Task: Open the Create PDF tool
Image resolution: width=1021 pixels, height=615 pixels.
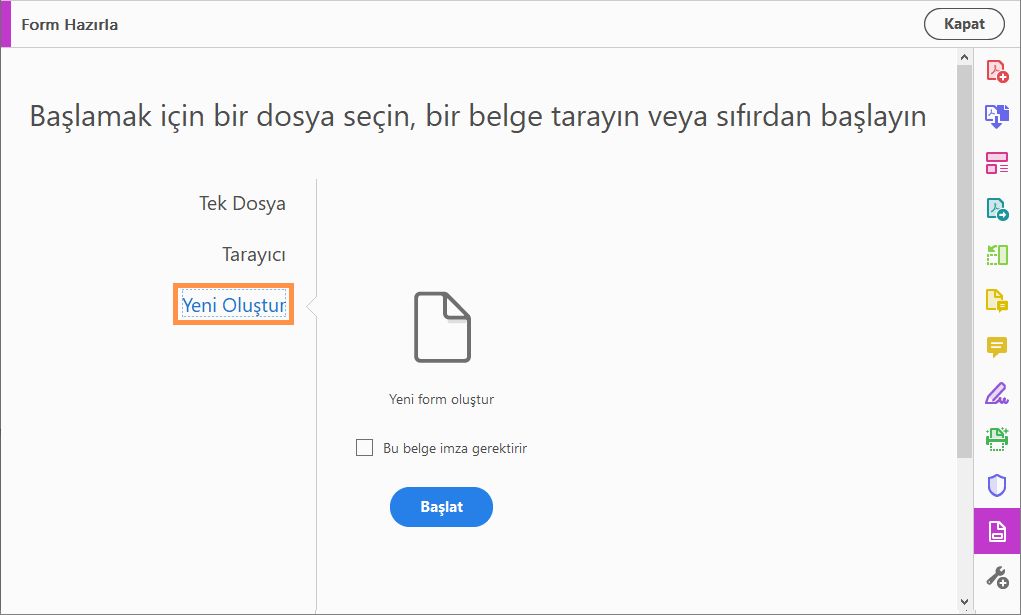Action: pyautogui.click(x=996, y=71)
